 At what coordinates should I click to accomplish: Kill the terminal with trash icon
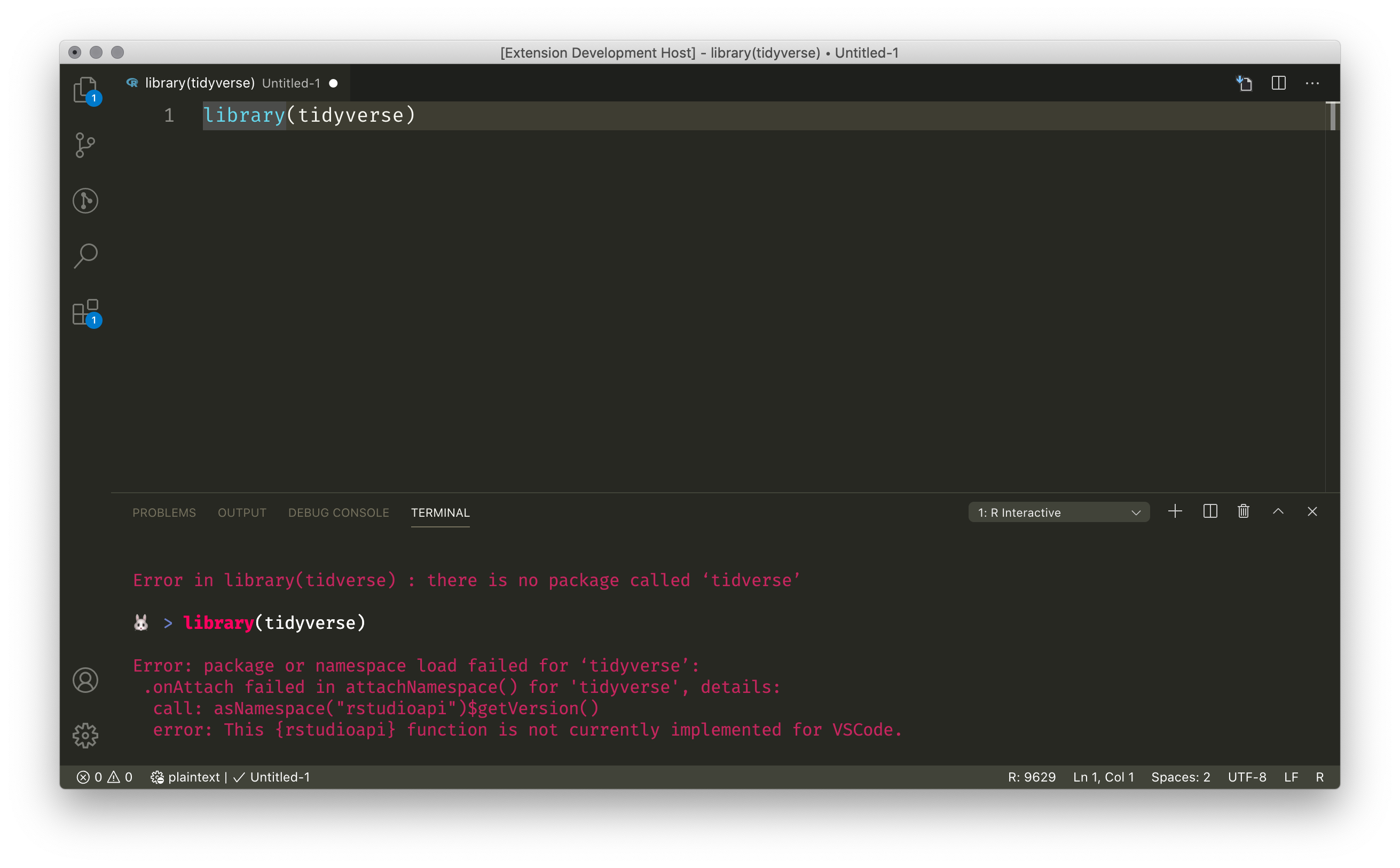[1243, 511]
